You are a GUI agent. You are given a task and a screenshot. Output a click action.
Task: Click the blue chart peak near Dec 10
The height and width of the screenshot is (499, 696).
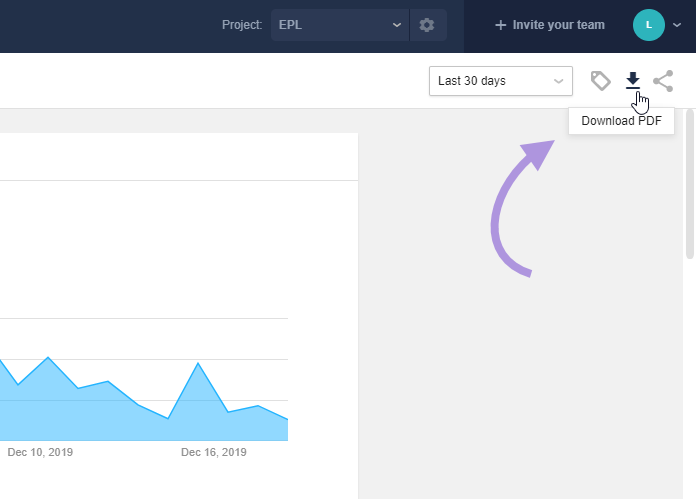pos(48,357)
